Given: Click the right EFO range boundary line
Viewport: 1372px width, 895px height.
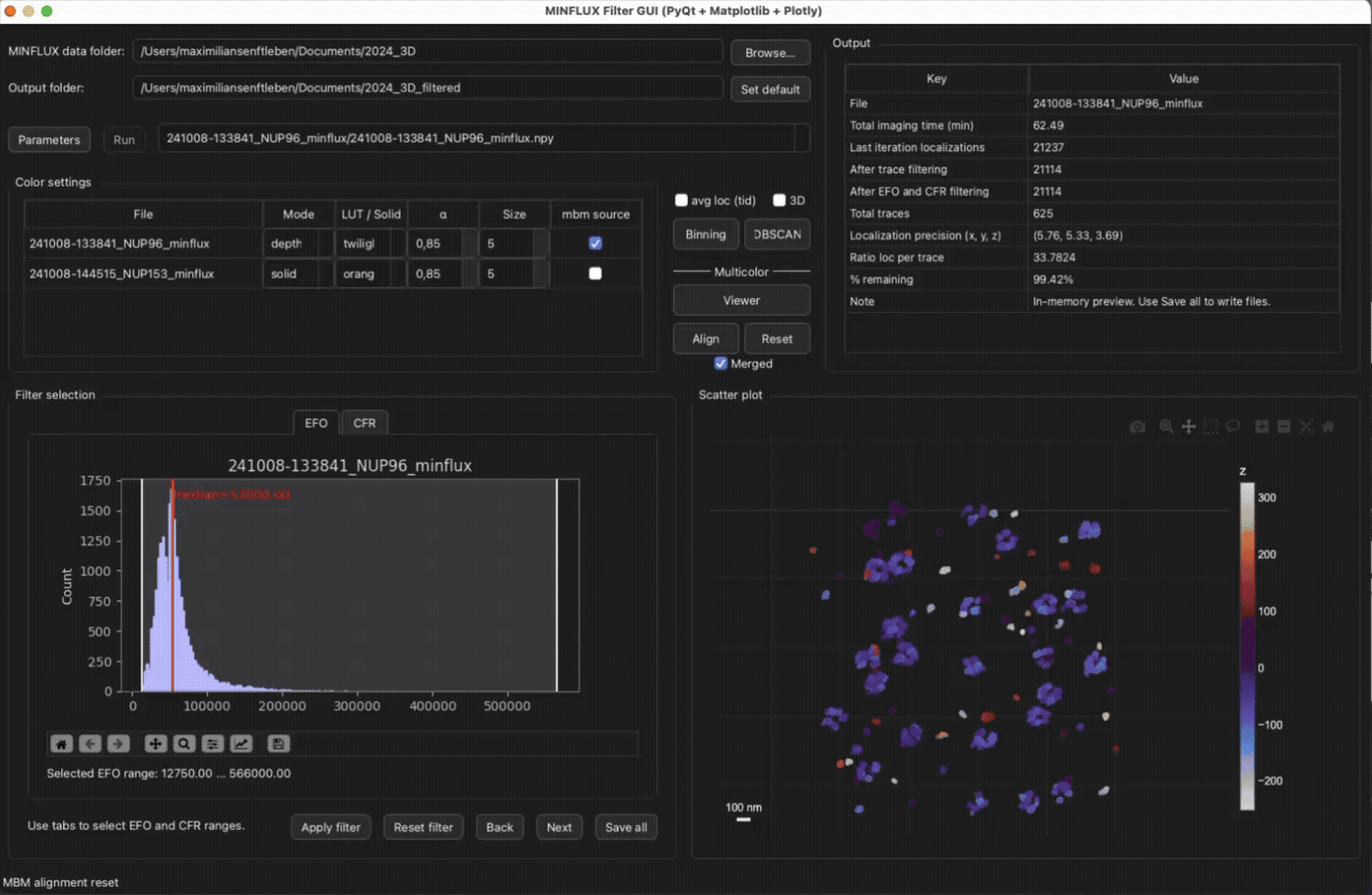Looking at the screenshot, I should (x=557, y=586).
